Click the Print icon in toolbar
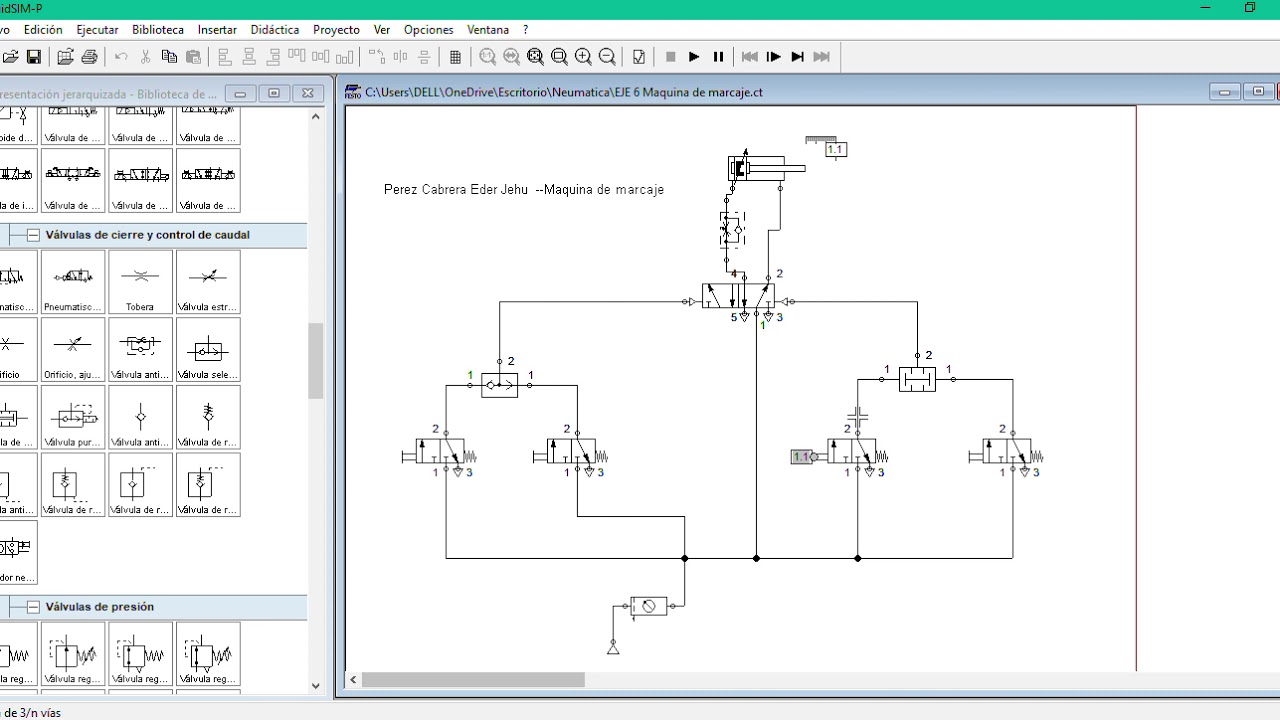 coord(89,57)
